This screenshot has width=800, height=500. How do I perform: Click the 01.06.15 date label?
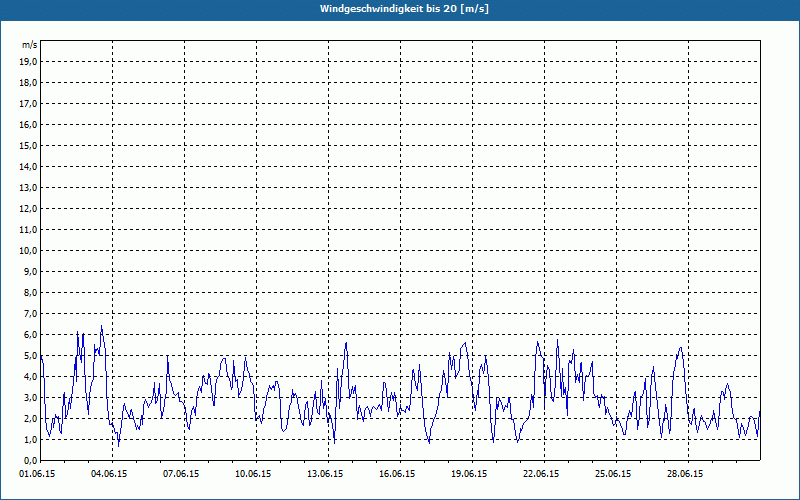point(37,473)
